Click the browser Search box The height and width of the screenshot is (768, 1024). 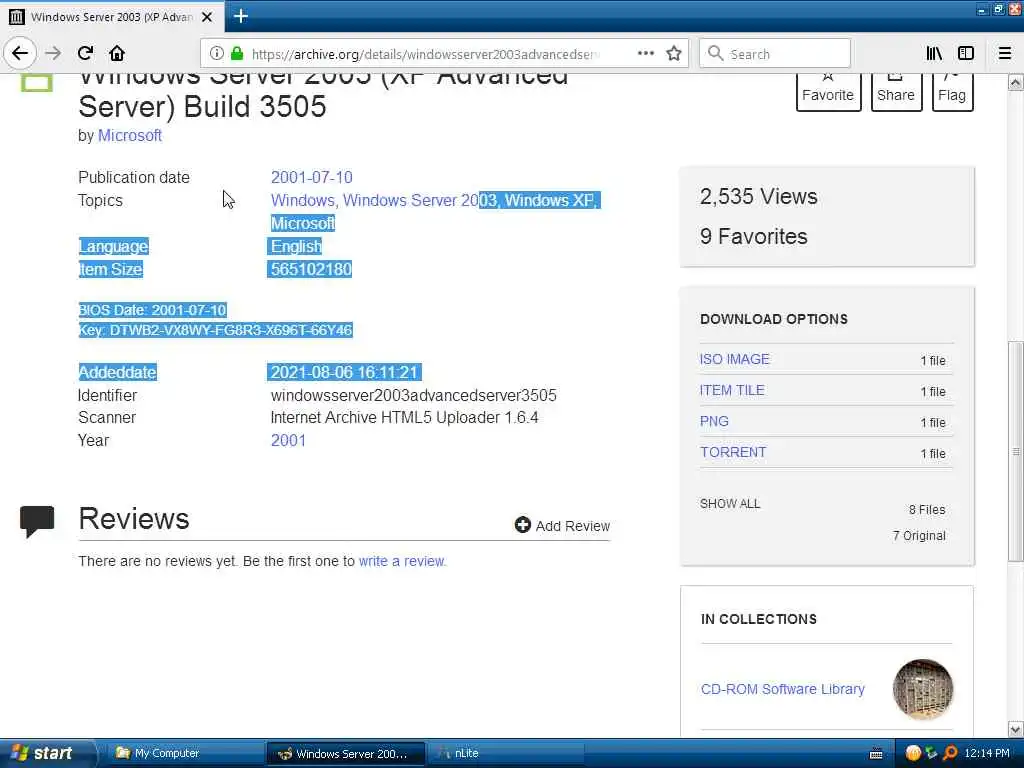(775, 54)
